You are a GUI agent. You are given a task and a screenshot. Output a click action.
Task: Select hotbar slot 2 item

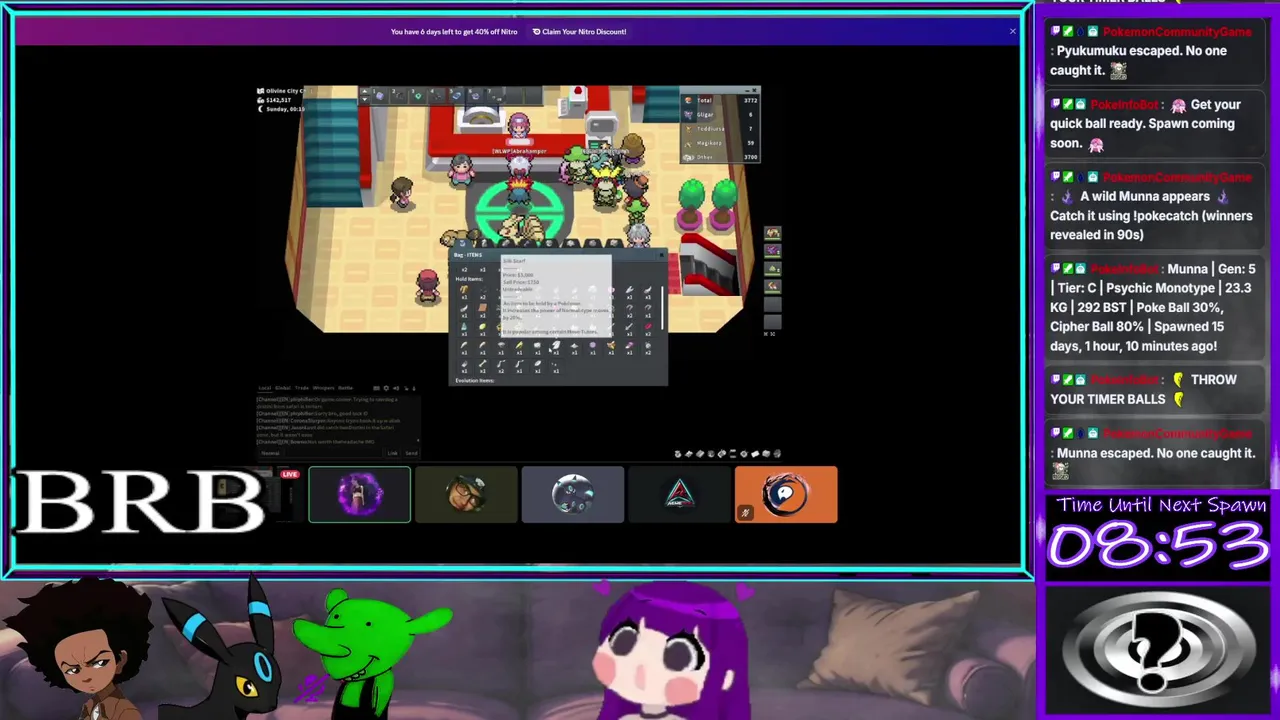[x=399, y=96]
